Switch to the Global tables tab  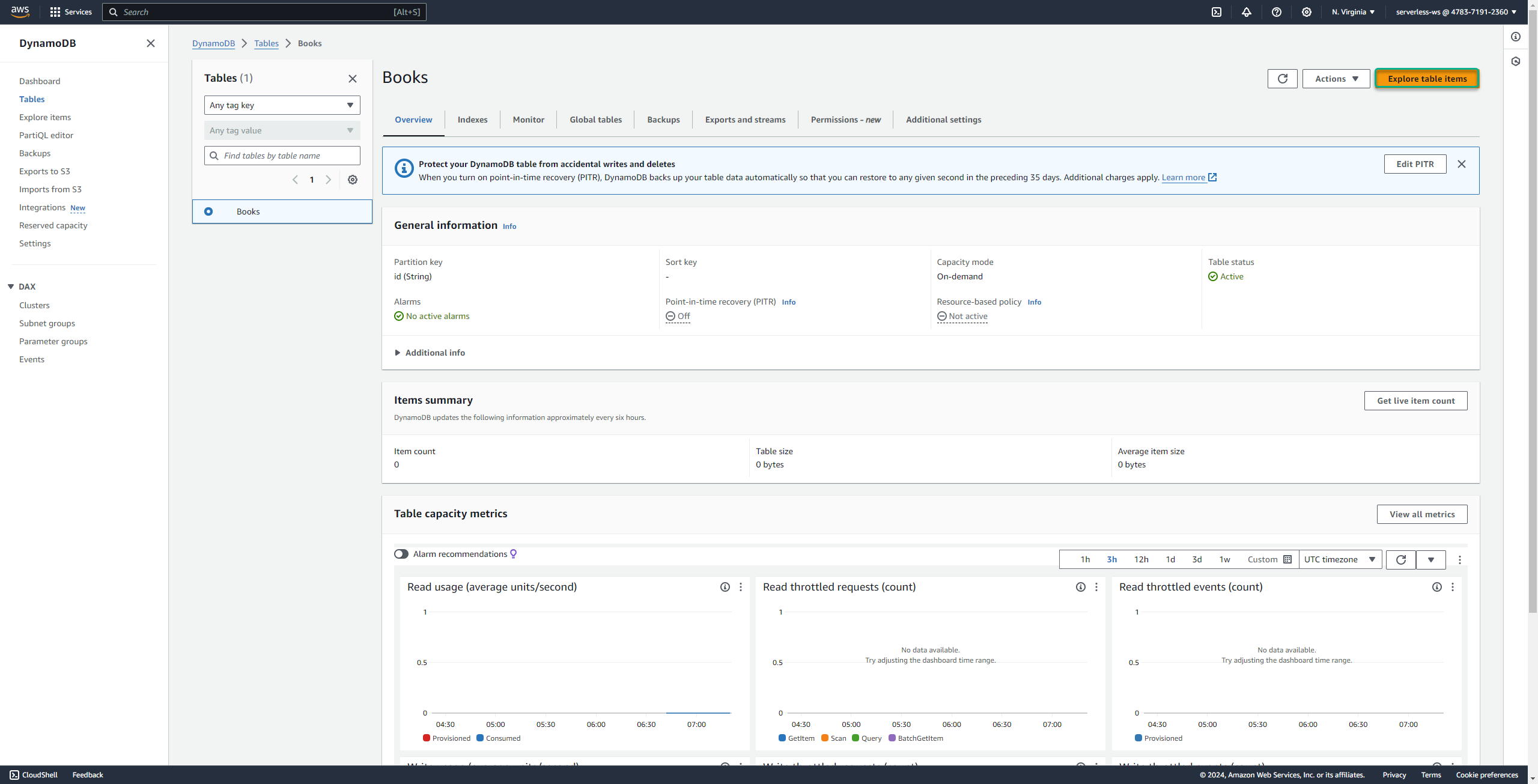(596, 120)
